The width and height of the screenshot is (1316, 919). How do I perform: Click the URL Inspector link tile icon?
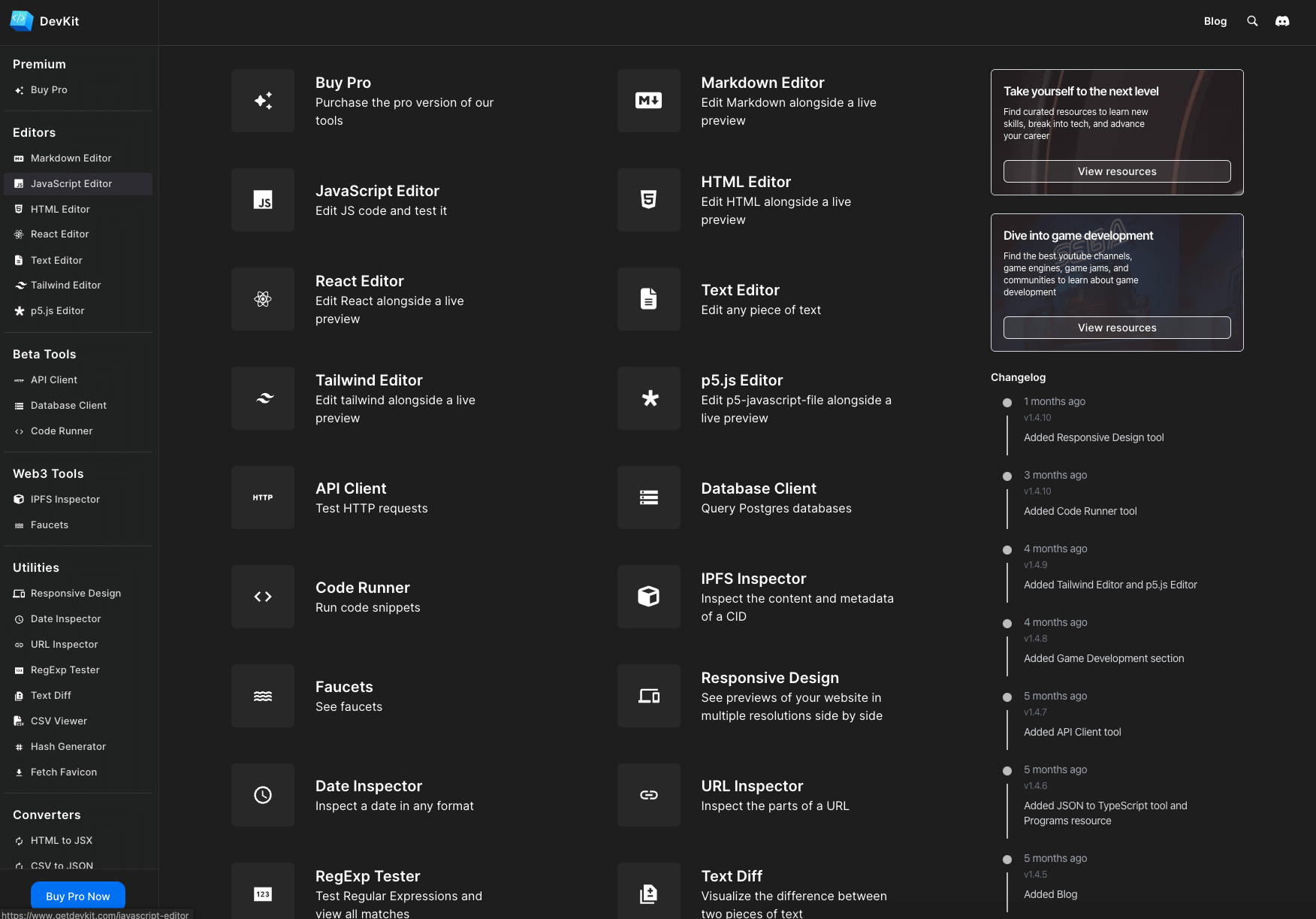point(649,795)
